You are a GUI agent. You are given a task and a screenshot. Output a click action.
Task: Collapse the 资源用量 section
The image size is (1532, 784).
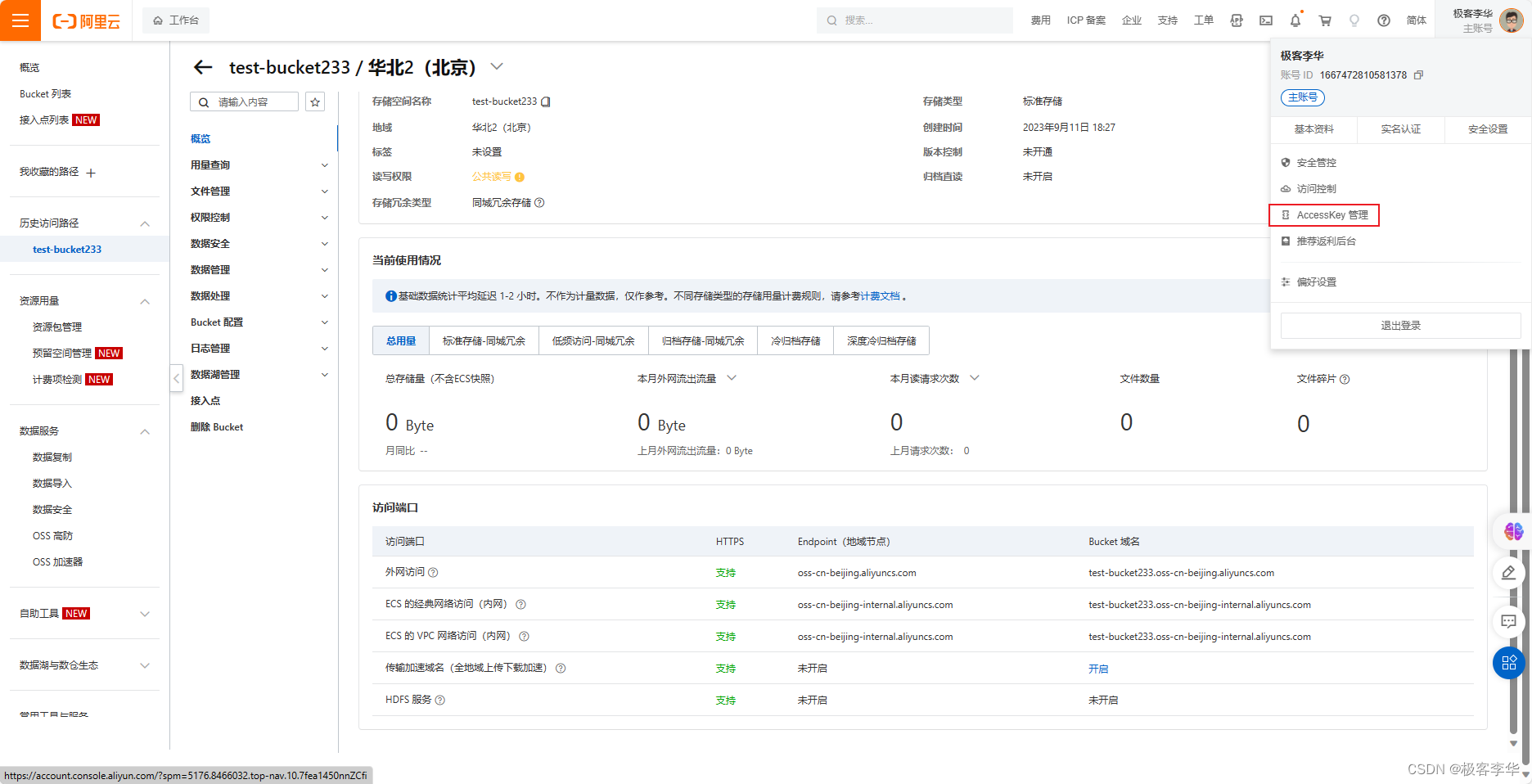(145, 301)
